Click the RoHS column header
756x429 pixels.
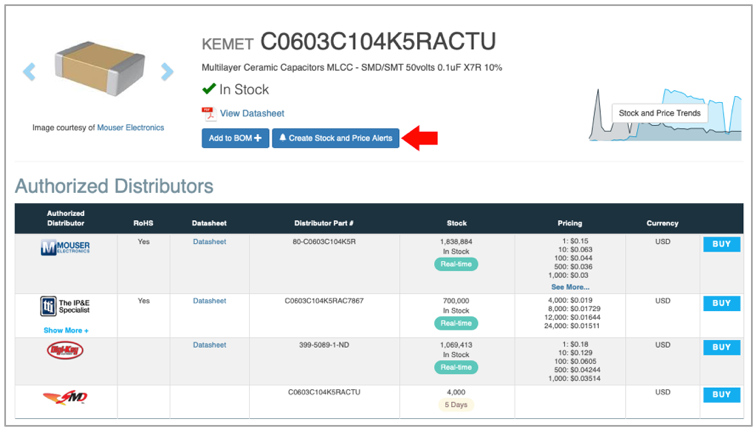[x=143, y=223]
